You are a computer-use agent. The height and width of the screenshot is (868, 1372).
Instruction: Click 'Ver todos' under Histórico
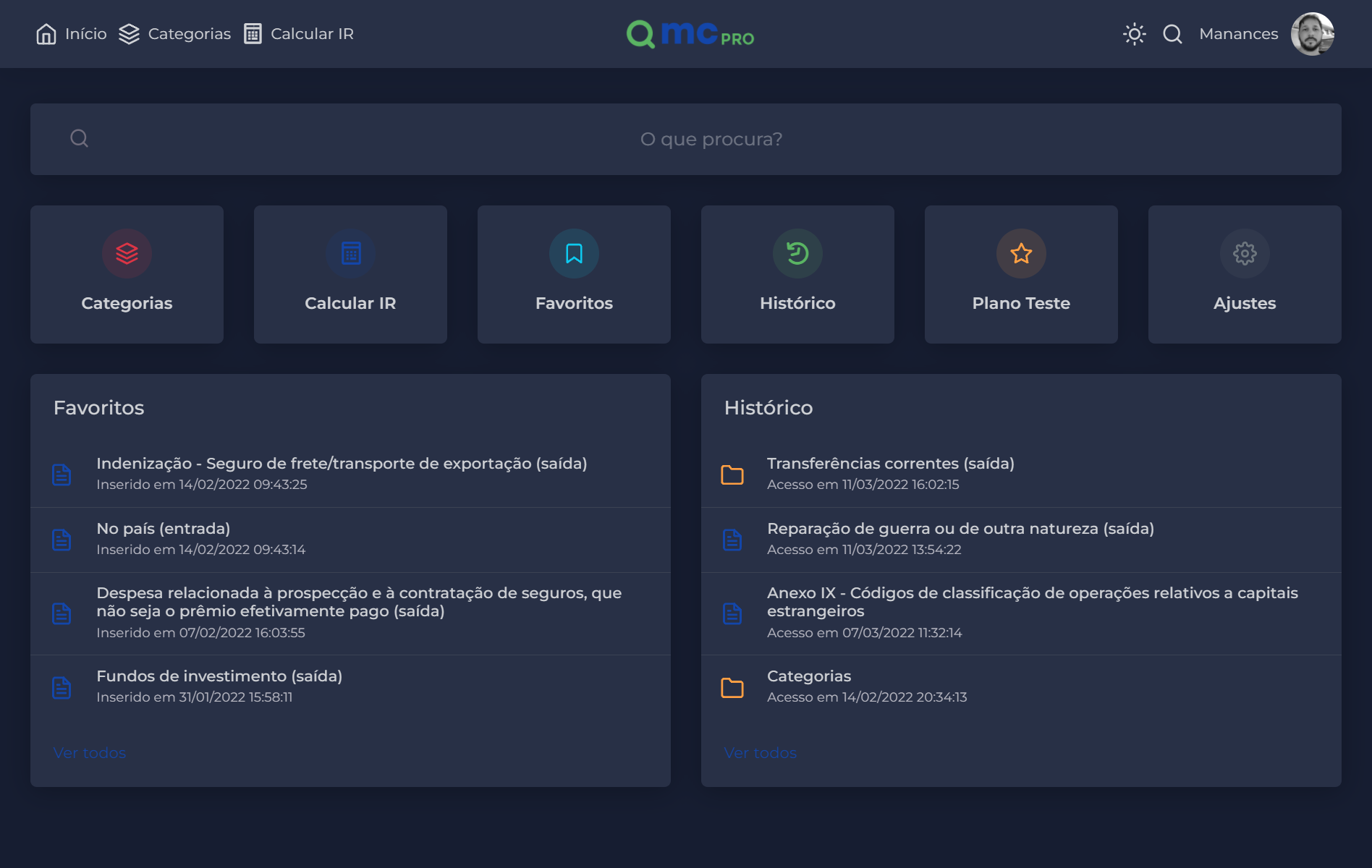coord(761,753)
